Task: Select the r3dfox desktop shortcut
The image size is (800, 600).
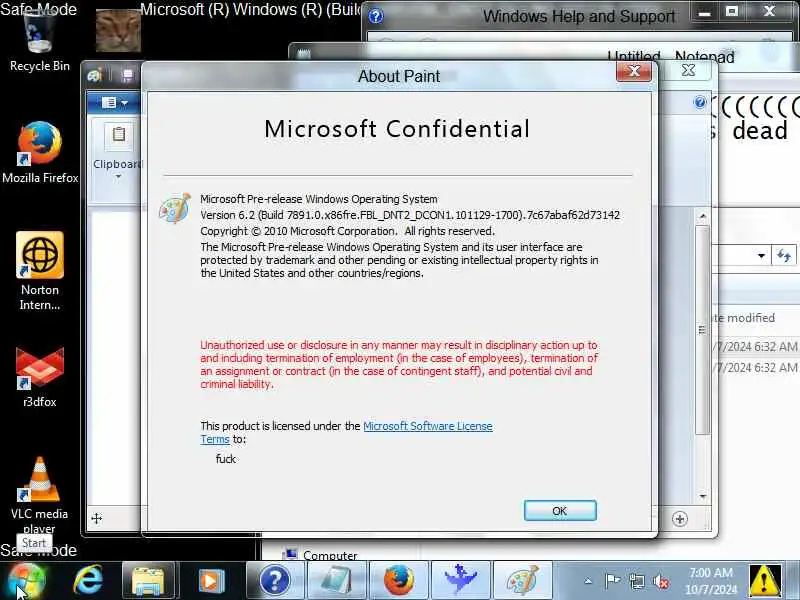Action: (40, 377)
